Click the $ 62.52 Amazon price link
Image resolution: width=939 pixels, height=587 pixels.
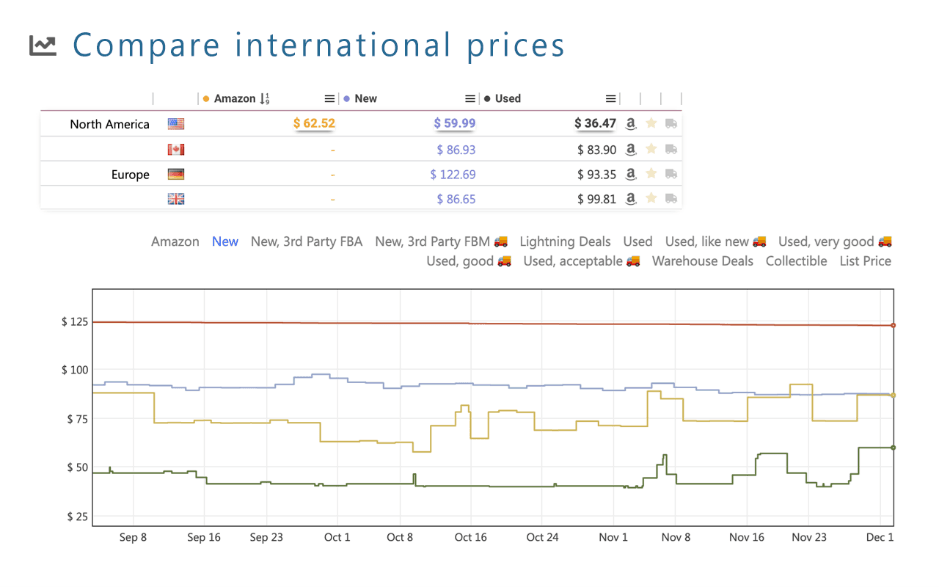[x=314, y=124]
